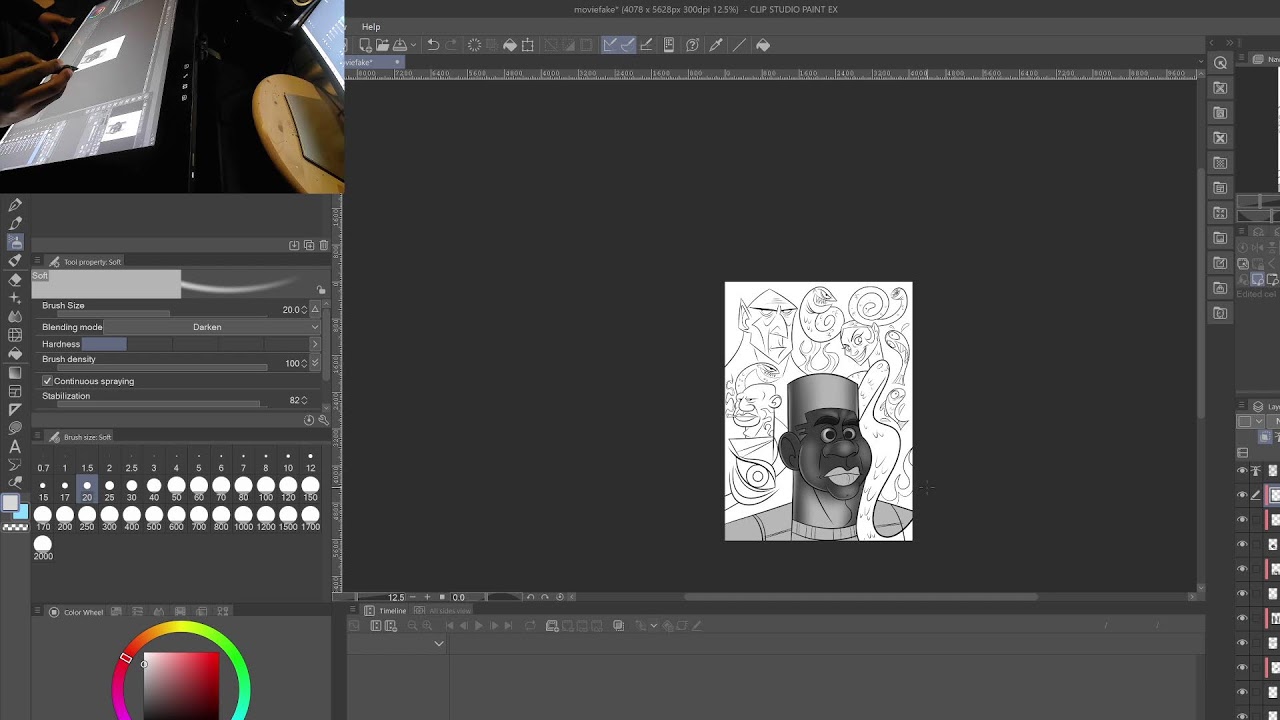This screenshot has height=720, width=1280.
Task: Click the last Fill bucket icon in the command bar
Action: 763,45
